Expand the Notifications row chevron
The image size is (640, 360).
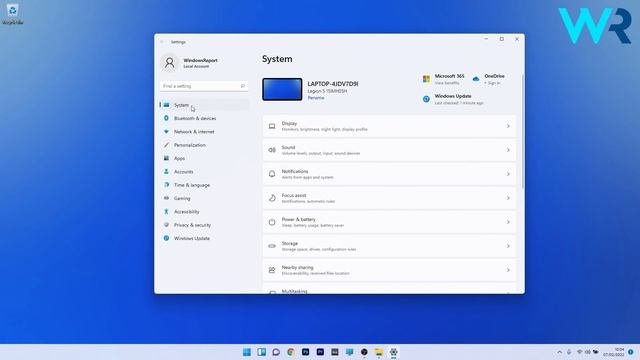(508, 174)
